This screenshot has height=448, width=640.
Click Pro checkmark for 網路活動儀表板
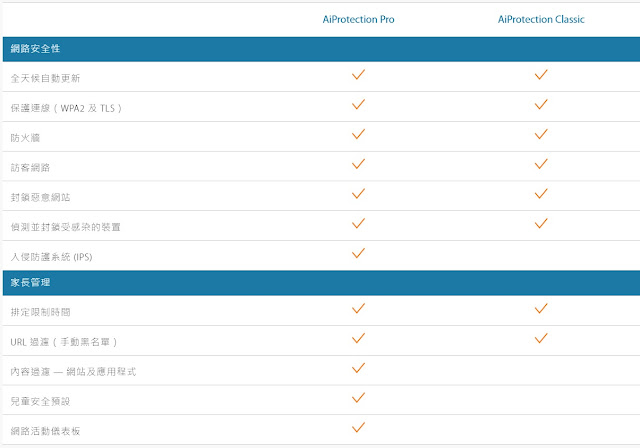click(358, 428)
